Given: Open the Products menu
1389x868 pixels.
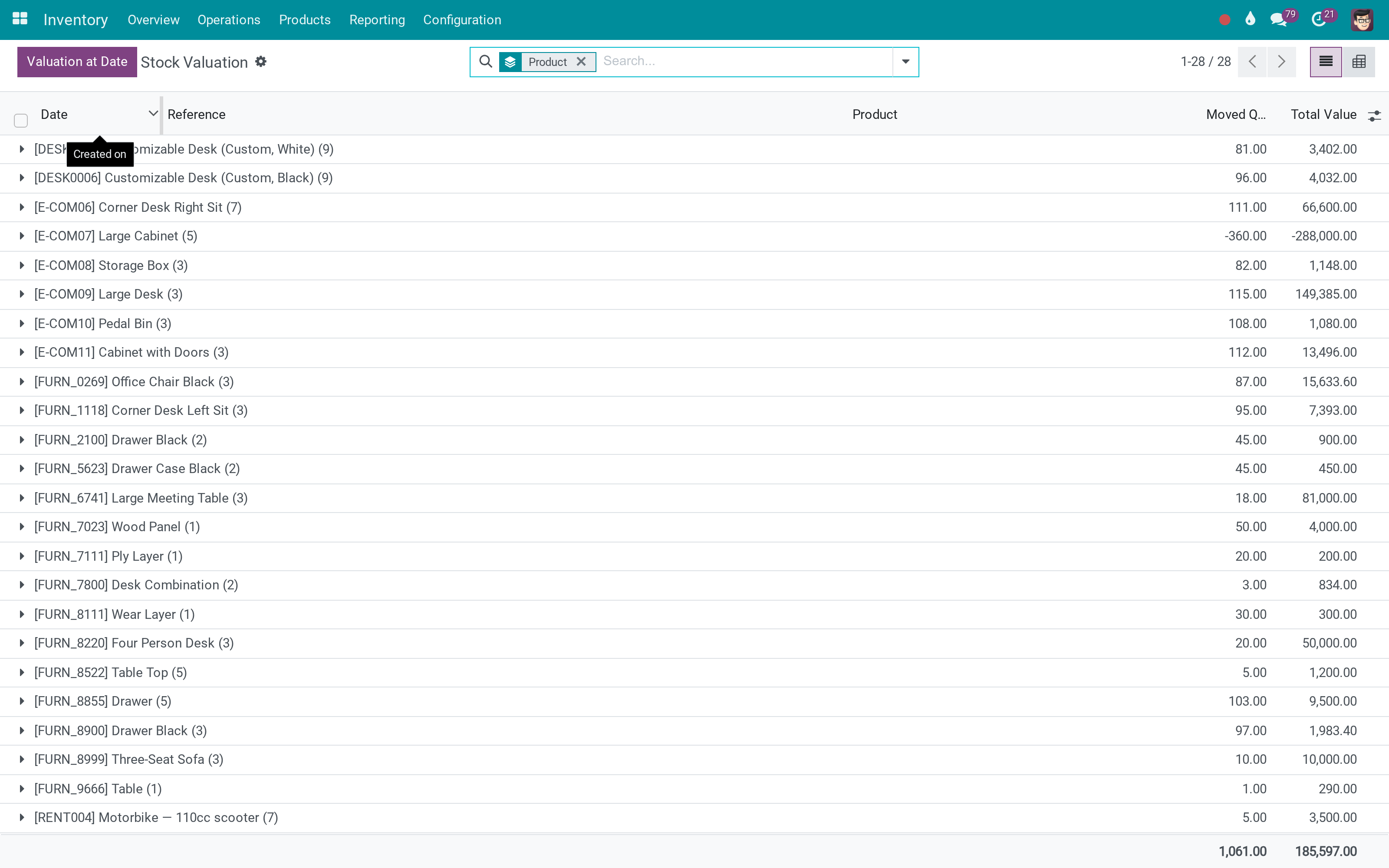Looking at the screenshot, I should [304, 20].
